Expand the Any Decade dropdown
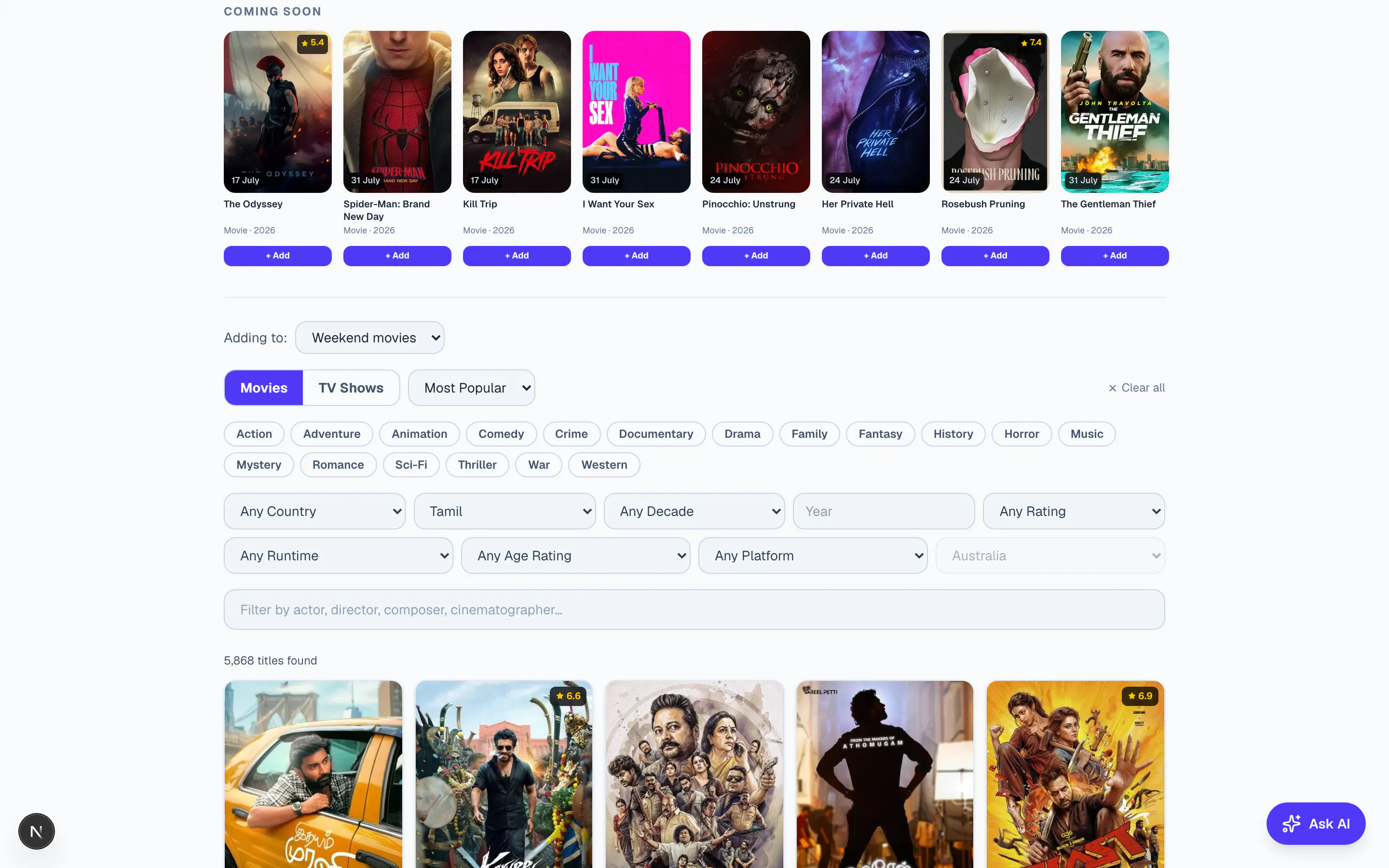Screen dimensions: 1389x868 [694, 511]
